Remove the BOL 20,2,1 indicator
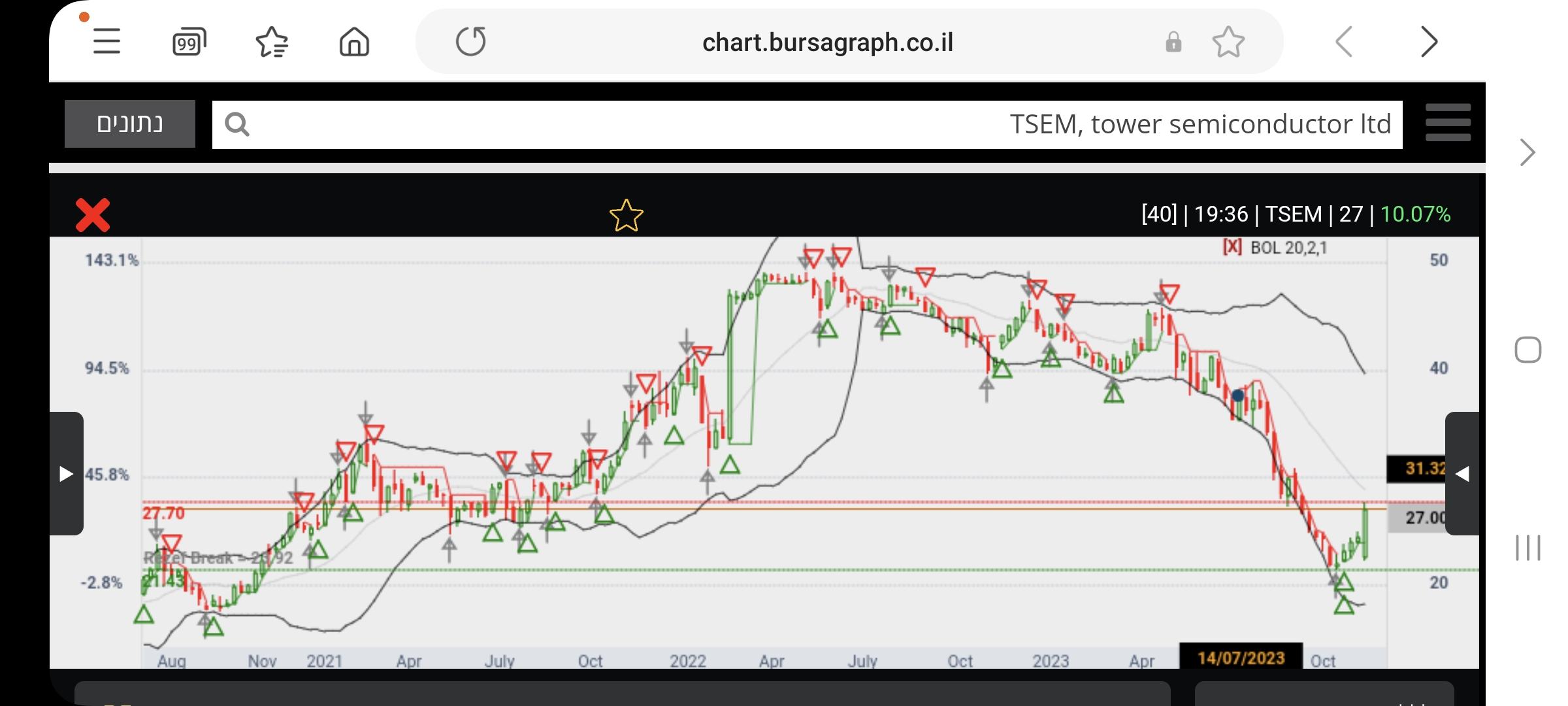1568x706 pixels. [x=1232, y=247]
